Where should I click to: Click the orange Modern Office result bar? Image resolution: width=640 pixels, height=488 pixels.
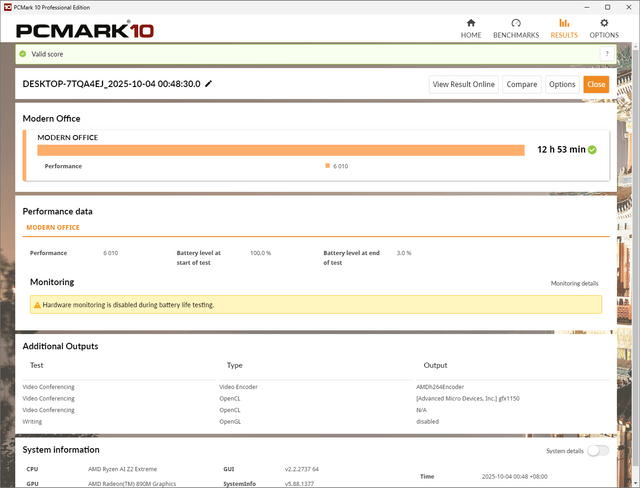[x=281, y=150]
